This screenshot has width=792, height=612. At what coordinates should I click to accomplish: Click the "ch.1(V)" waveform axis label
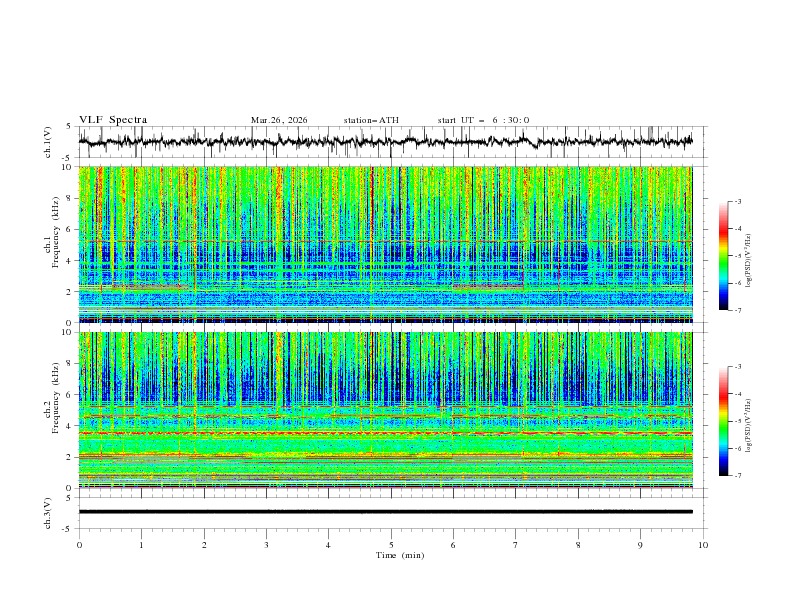point(48,142)
